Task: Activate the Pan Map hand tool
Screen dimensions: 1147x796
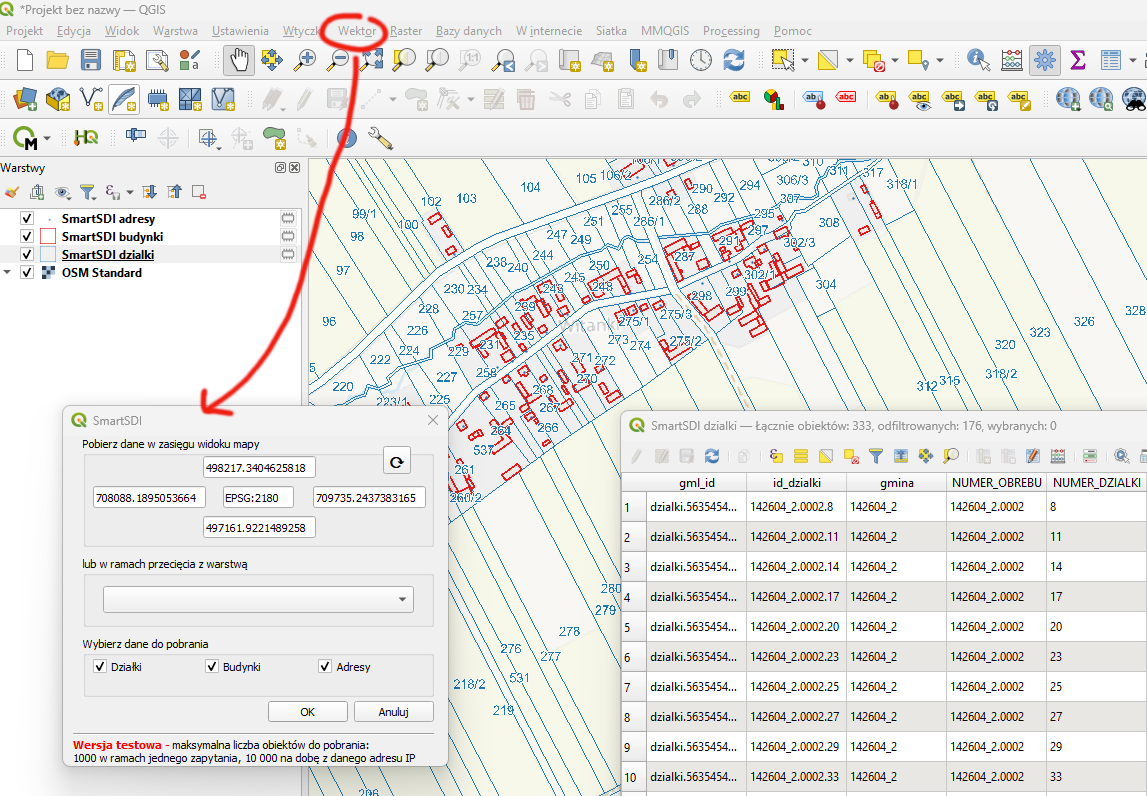Action: (239, 59)
